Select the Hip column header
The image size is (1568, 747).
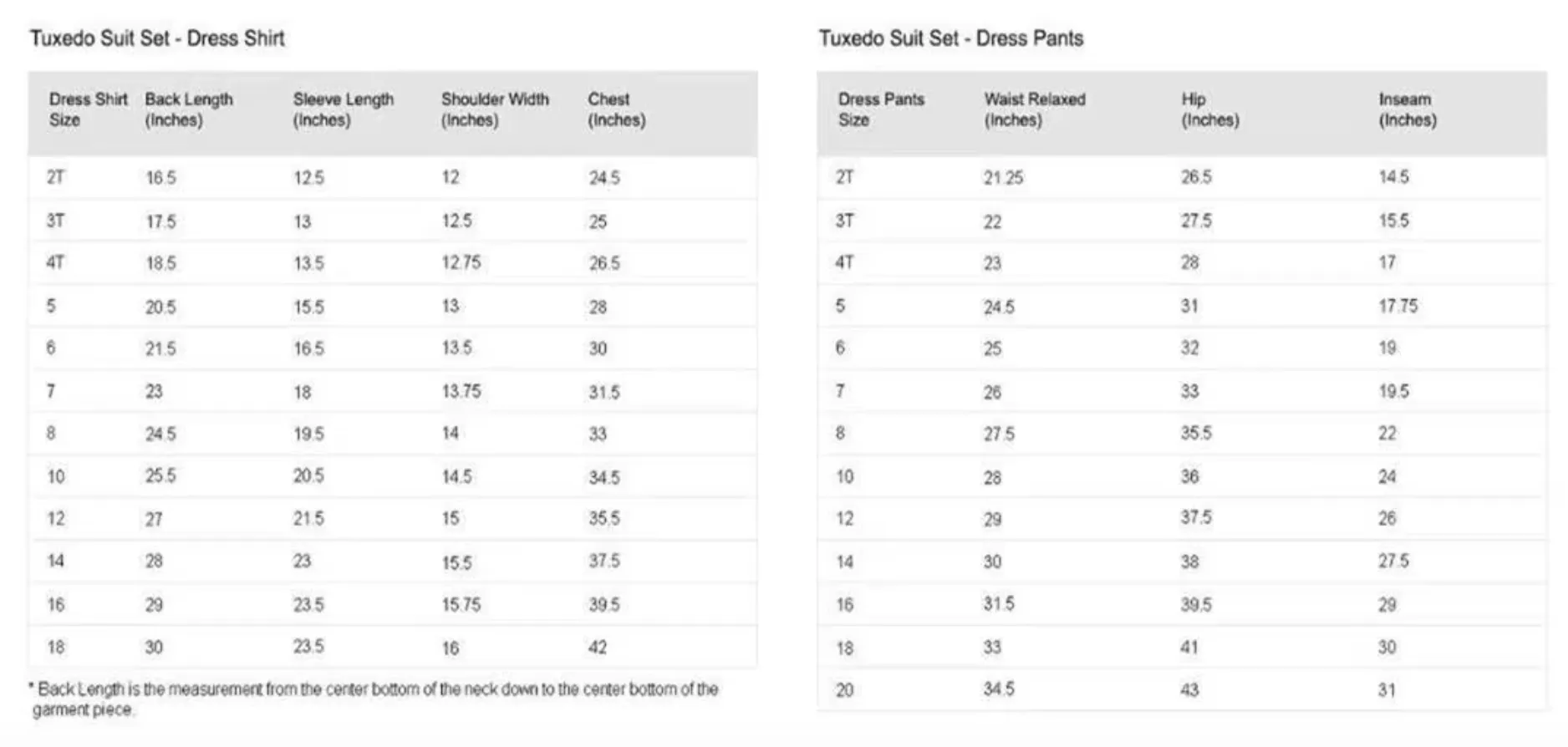[x=1209, y=109]
